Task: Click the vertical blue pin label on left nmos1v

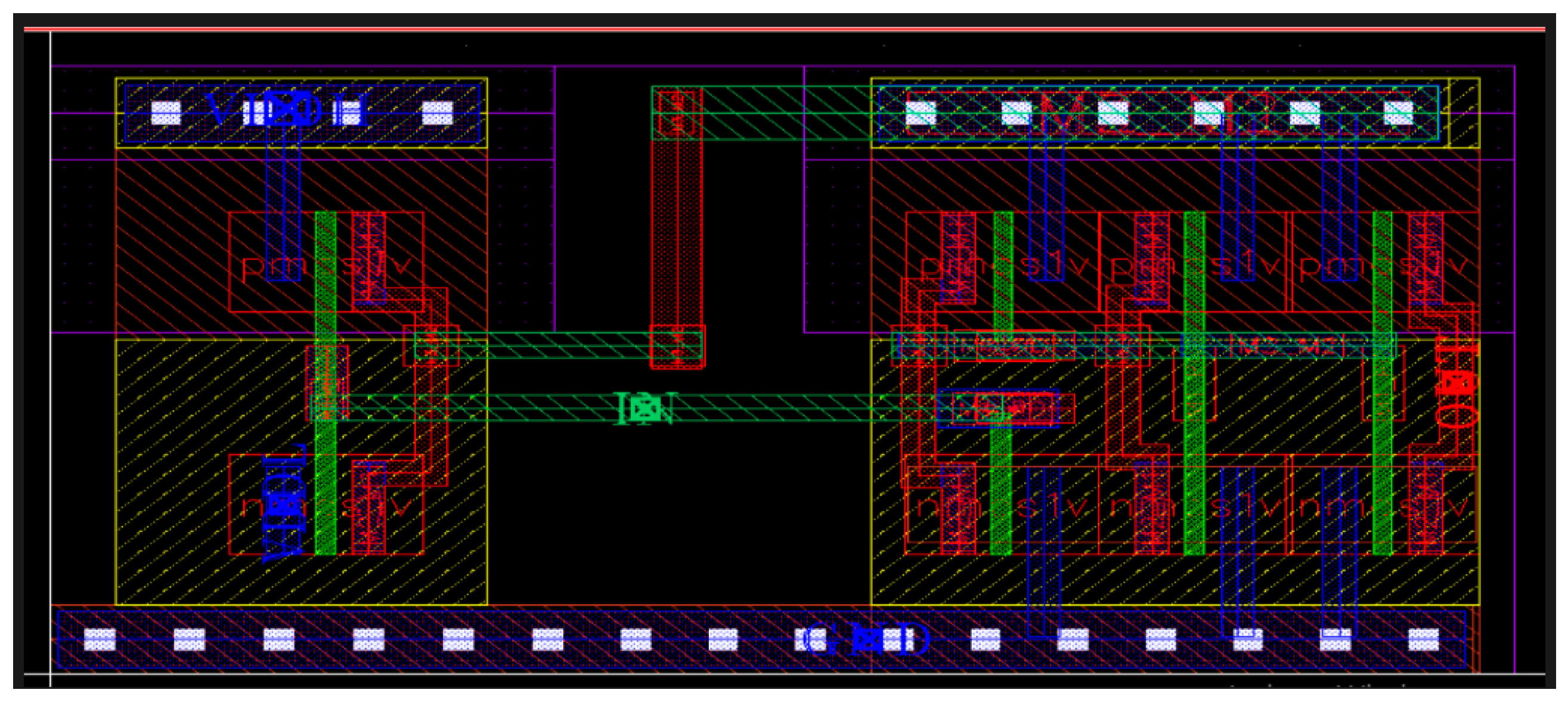Action: coord(284,505)
